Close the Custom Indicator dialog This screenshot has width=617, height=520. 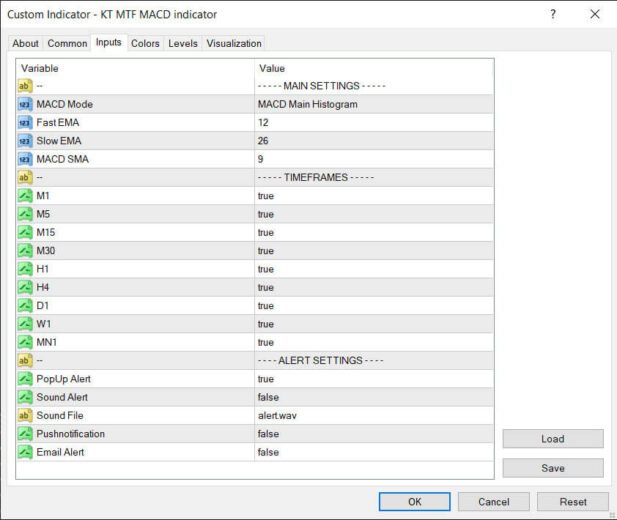[x=595, y=15]
